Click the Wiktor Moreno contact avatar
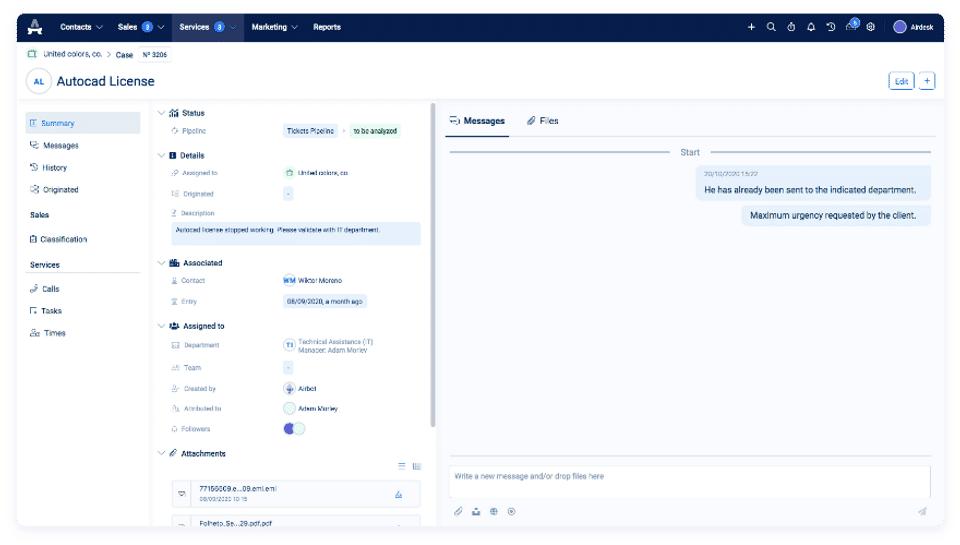This screenshot has height=545, width=960. [289, 280]
